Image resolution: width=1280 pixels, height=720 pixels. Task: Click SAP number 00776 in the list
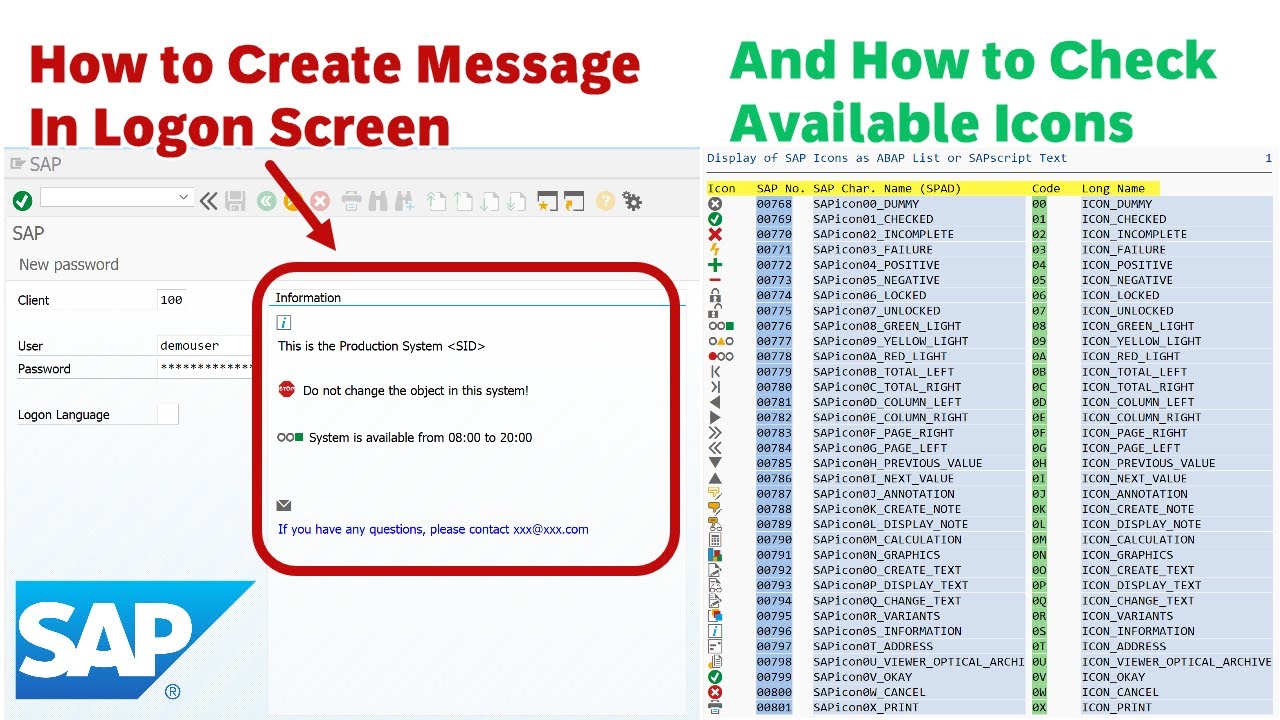pyautogui.click(x=774, y=326)
